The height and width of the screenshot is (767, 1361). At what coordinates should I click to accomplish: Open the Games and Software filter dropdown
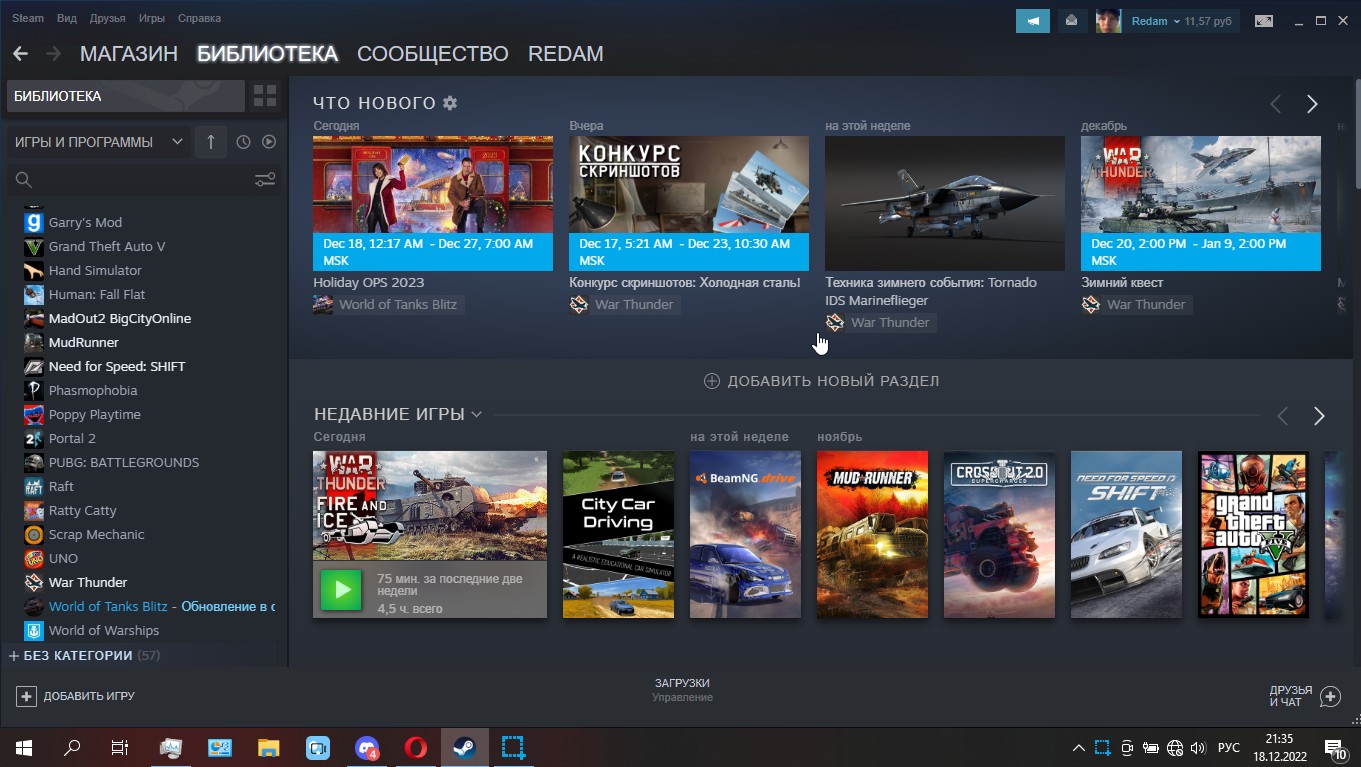point(99,142)
